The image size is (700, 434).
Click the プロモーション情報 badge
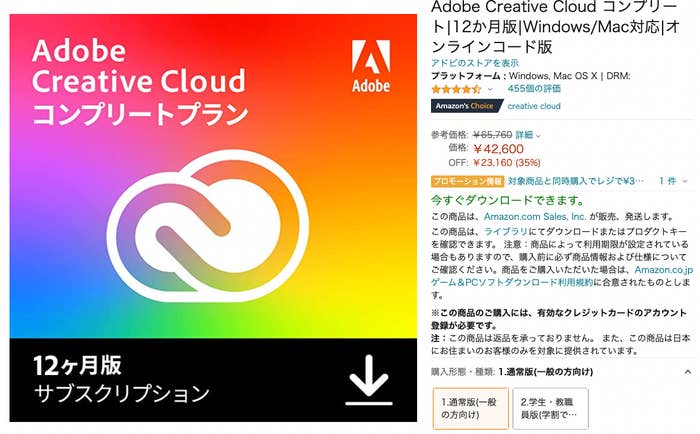467,181
